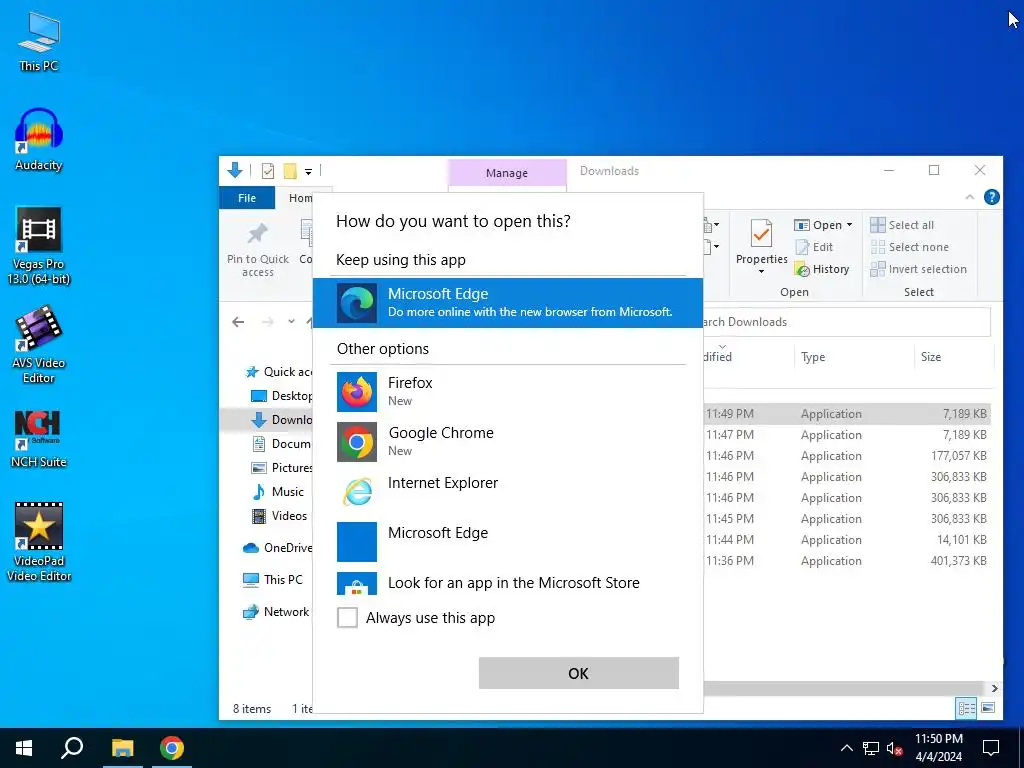
Task: Expand the Open dropdown arrow in ribbon
Action: 850,225
